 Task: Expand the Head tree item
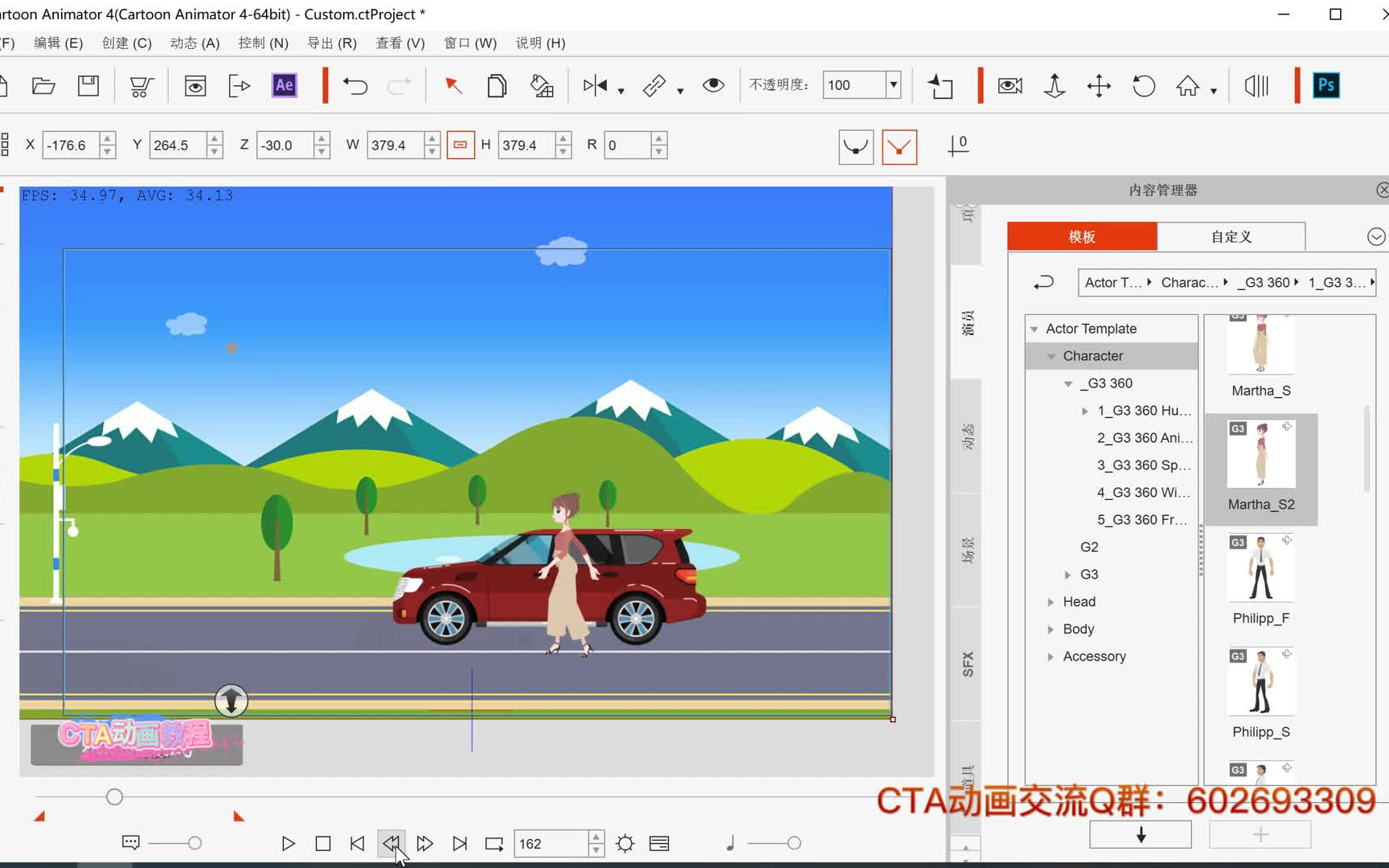pyautogui.click(x=1051, y=602)
